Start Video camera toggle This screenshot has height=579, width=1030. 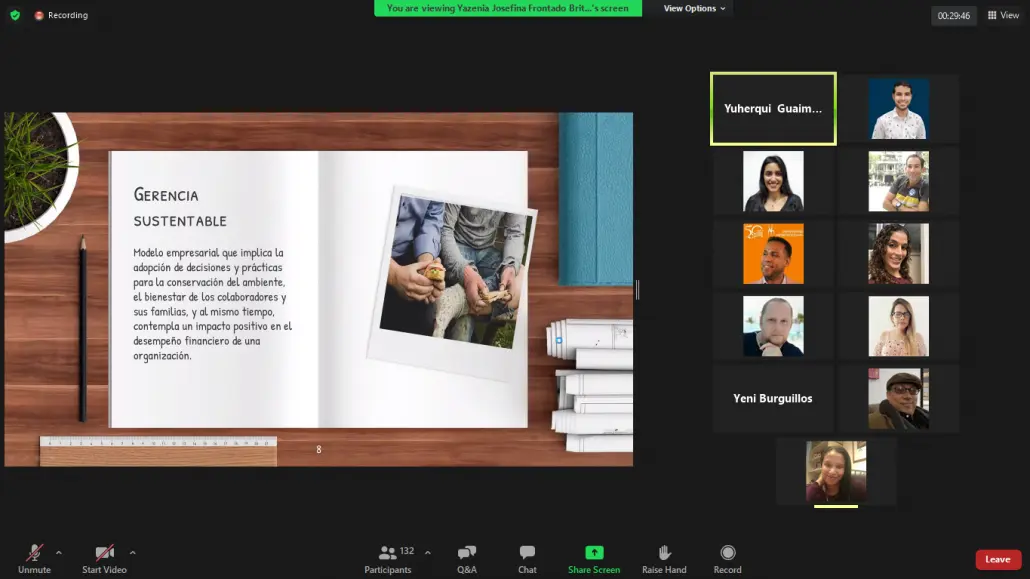[x=104, y=559]
